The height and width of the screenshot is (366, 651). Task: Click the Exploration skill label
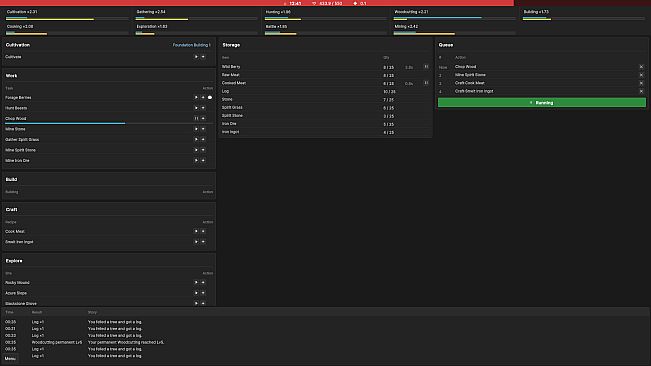pos(152,27)
